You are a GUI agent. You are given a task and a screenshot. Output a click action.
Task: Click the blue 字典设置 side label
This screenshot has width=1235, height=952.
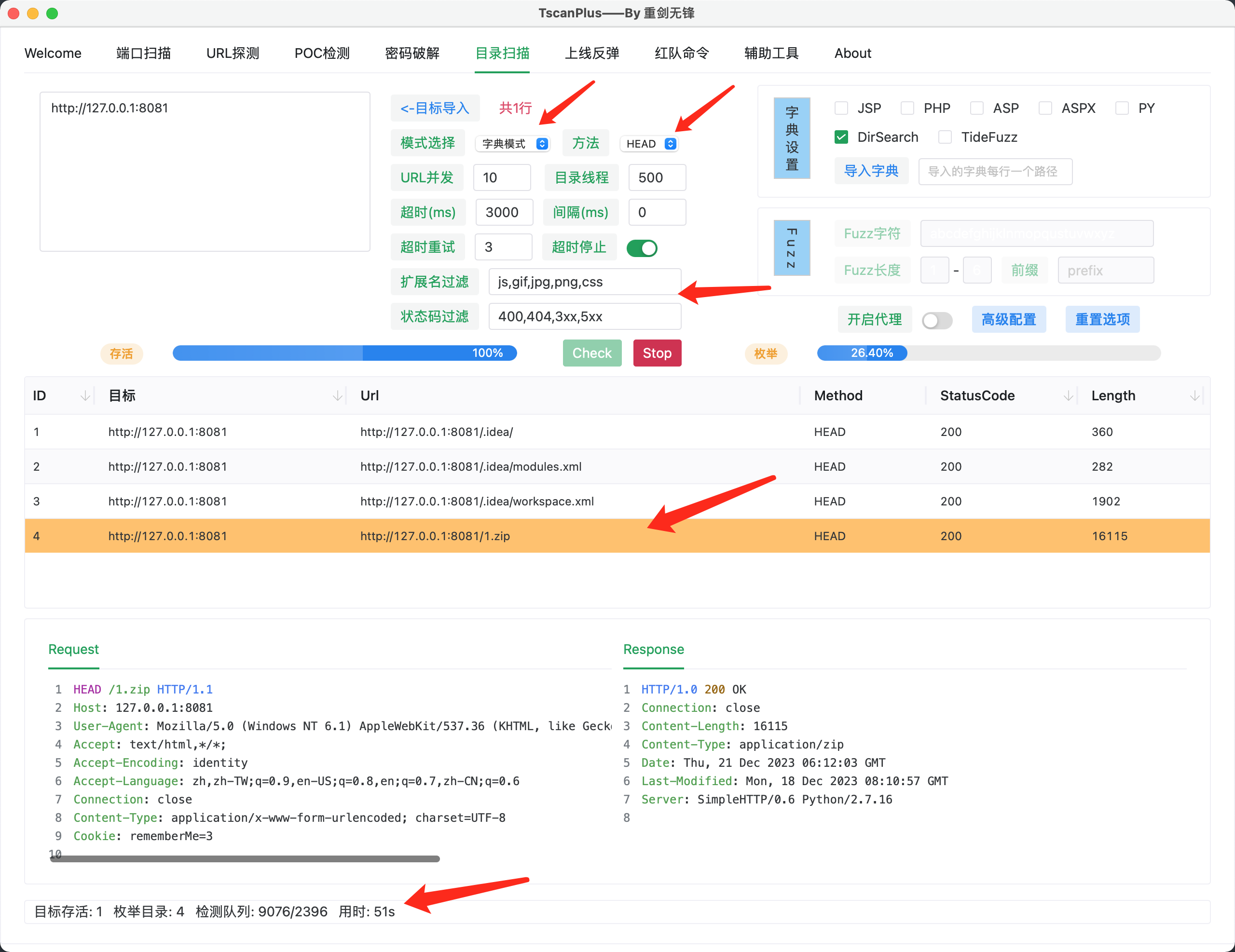click(791, 138)
